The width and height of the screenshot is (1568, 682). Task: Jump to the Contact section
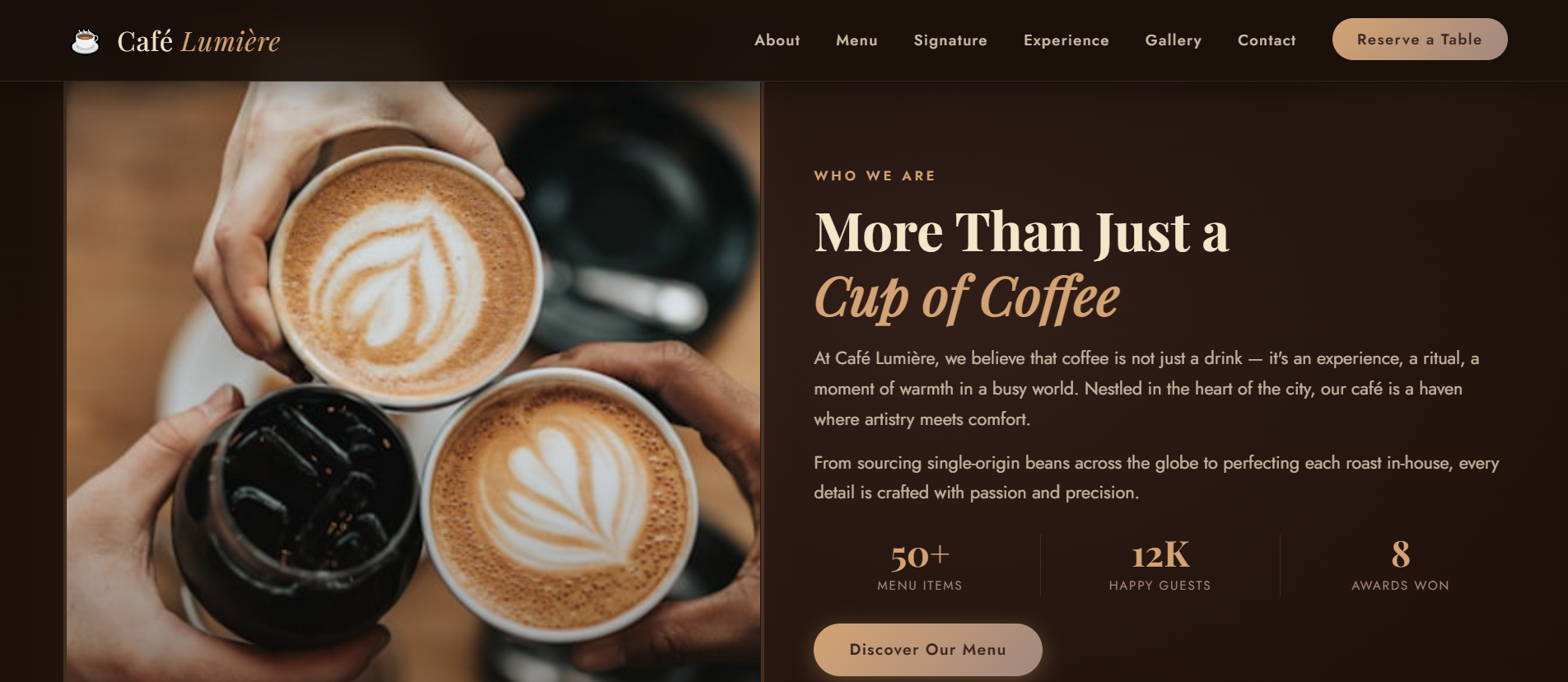click(x=1267, y=40)
